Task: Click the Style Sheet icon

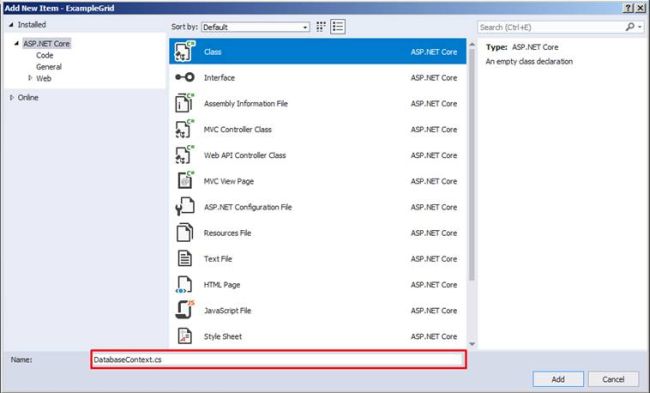Action: point(184,336)
